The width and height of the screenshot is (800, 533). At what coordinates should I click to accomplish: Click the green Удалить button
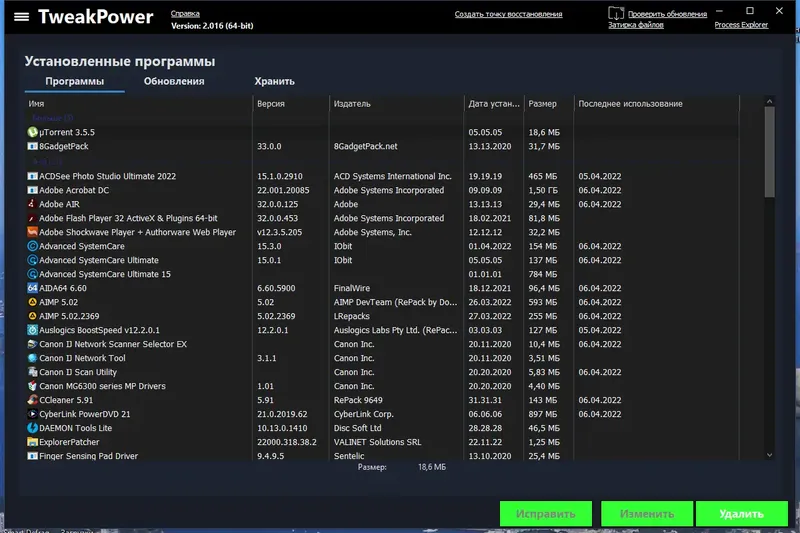tap(741, 514)
